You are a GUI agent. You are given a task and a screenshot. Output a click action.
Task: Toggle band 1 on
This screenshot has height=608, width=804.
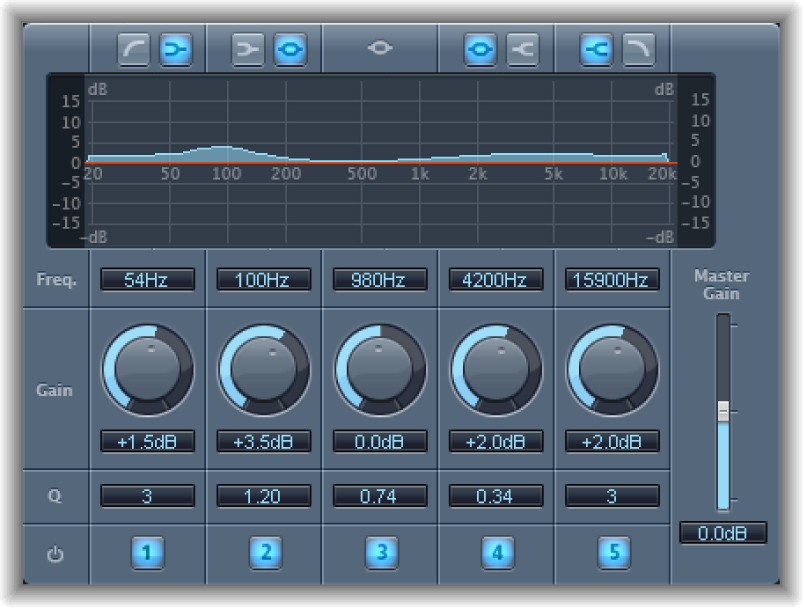[147, 552]
